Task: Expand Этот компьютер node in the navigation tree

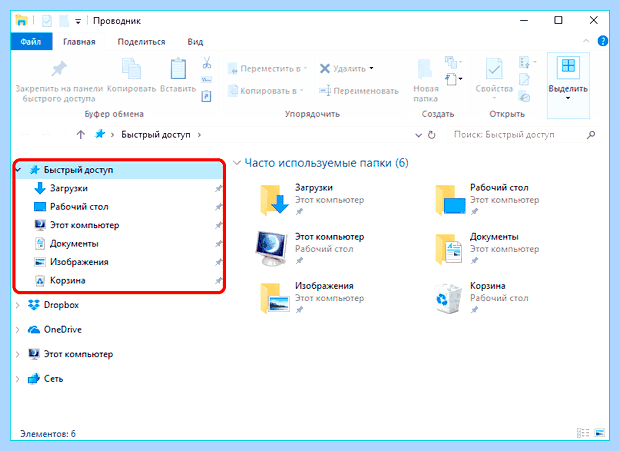Action: click(x=17, y=354)
